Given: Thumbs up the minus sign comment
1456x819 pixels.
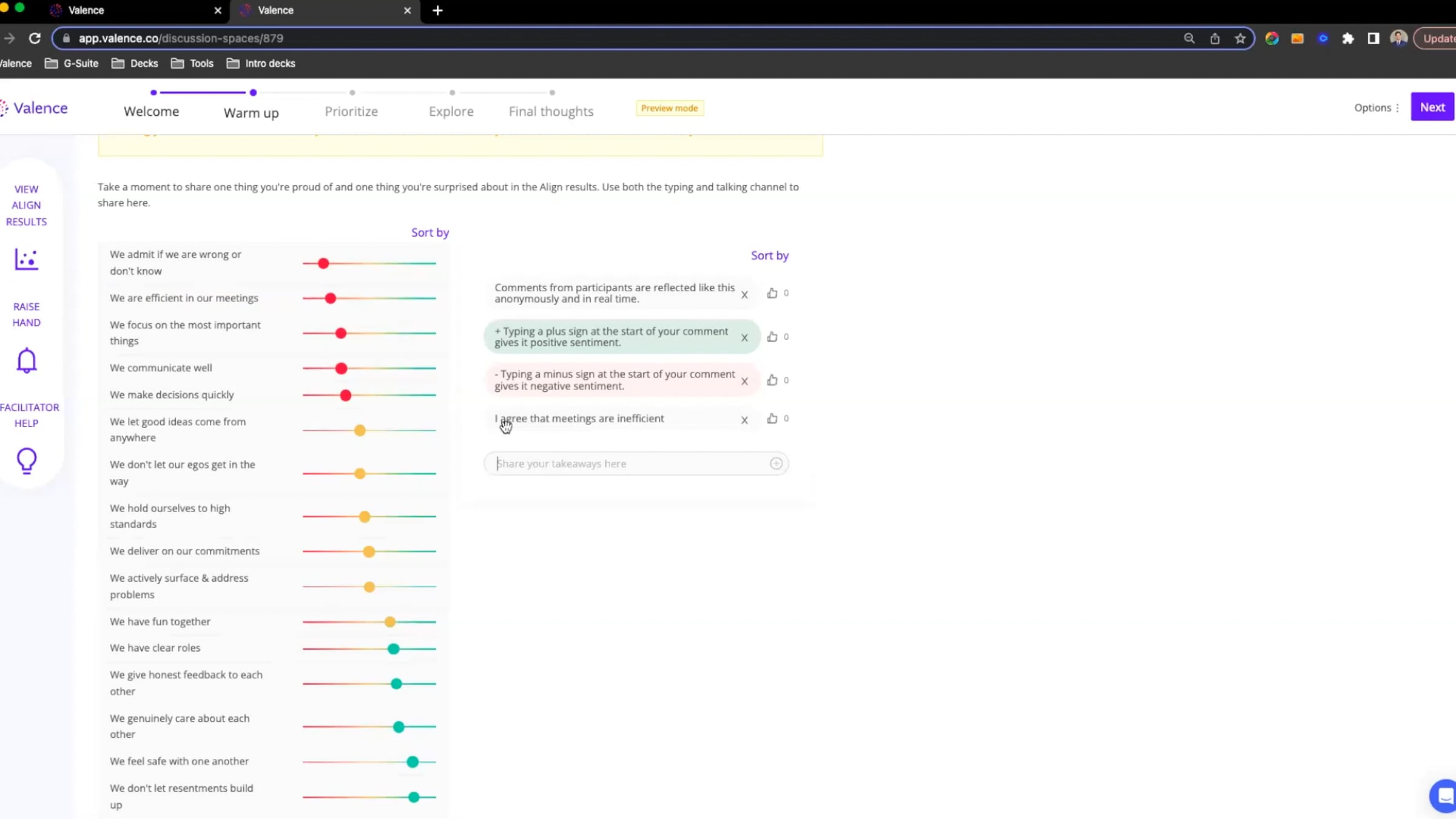Looking at the screenshot, I should tap(772, 380).
